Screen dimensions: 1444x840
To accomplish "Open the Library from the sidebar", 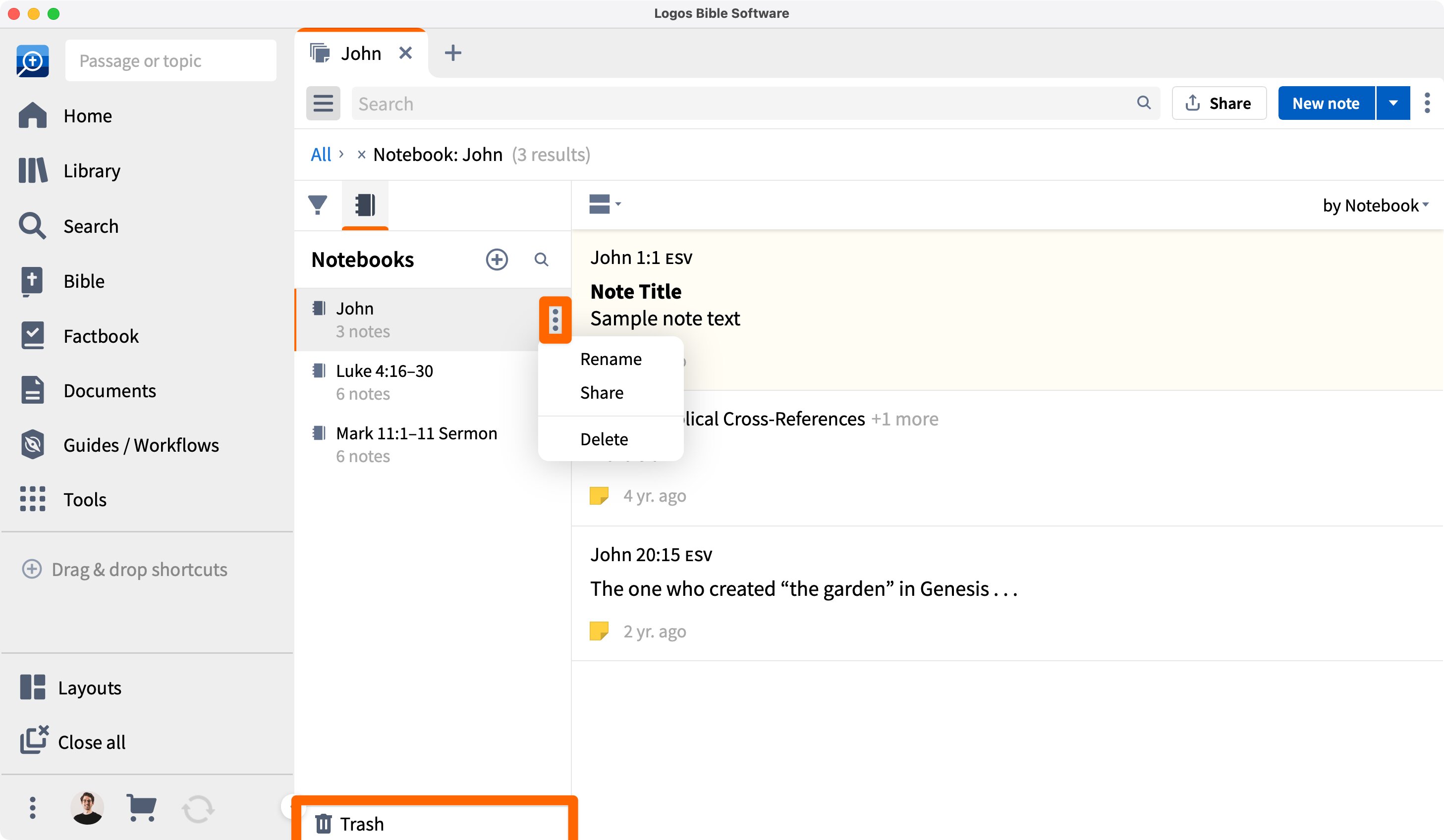I will [69, 171].
